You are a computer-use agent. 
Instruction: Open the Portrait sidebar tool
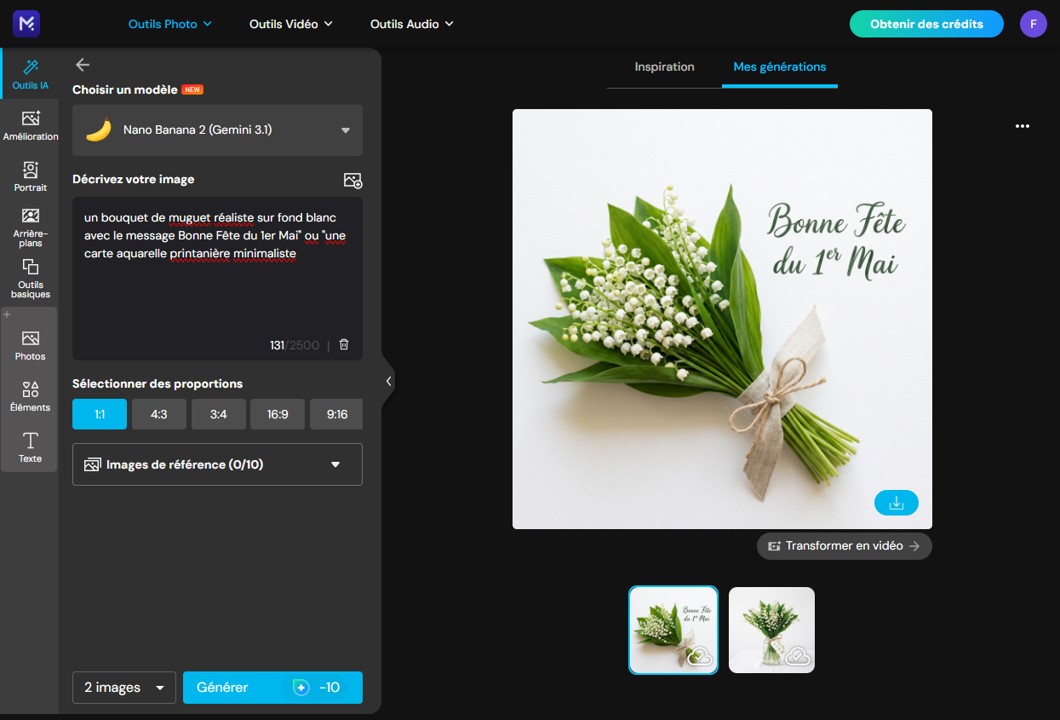(30, 176)
